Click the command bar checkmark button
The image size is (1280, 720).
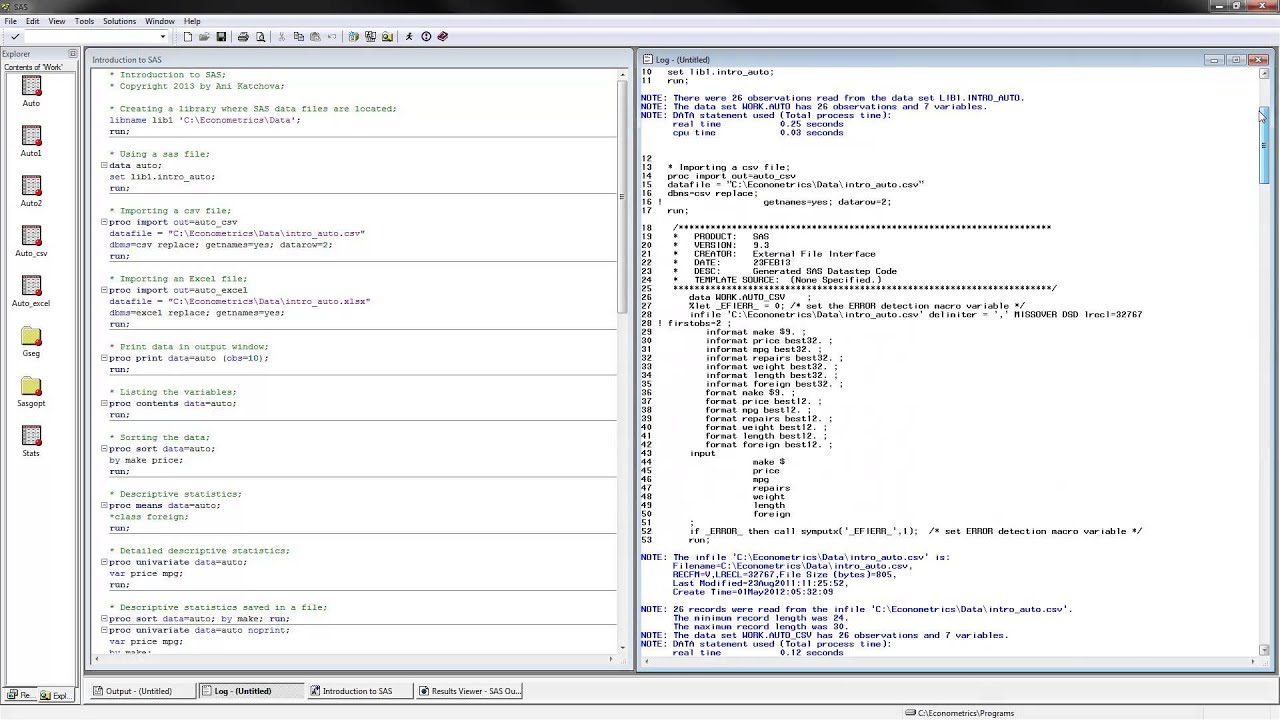click(15, 37)
